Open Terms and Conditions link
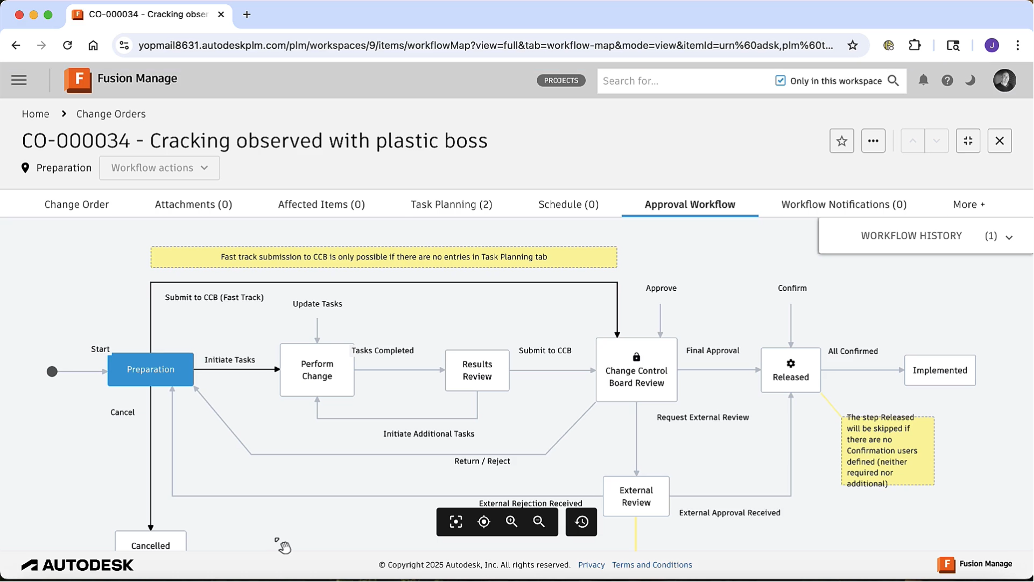Viewport: 1034px width, 582px height. click(x=652, y=565)
